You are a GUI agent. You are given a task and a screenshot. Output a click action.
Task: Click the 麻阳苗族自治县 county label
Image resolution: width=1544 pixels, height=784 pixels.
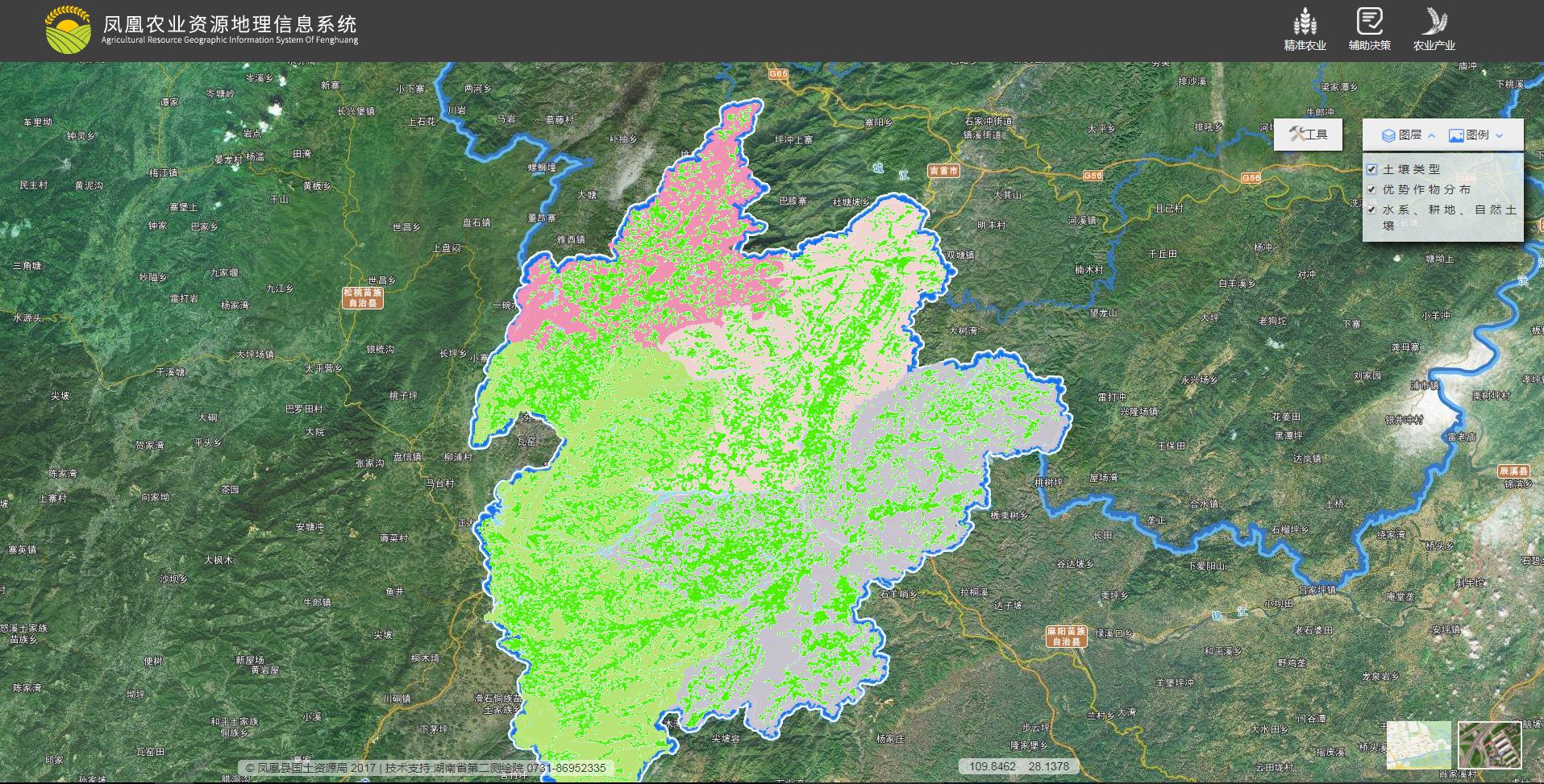coord(1067,637)
